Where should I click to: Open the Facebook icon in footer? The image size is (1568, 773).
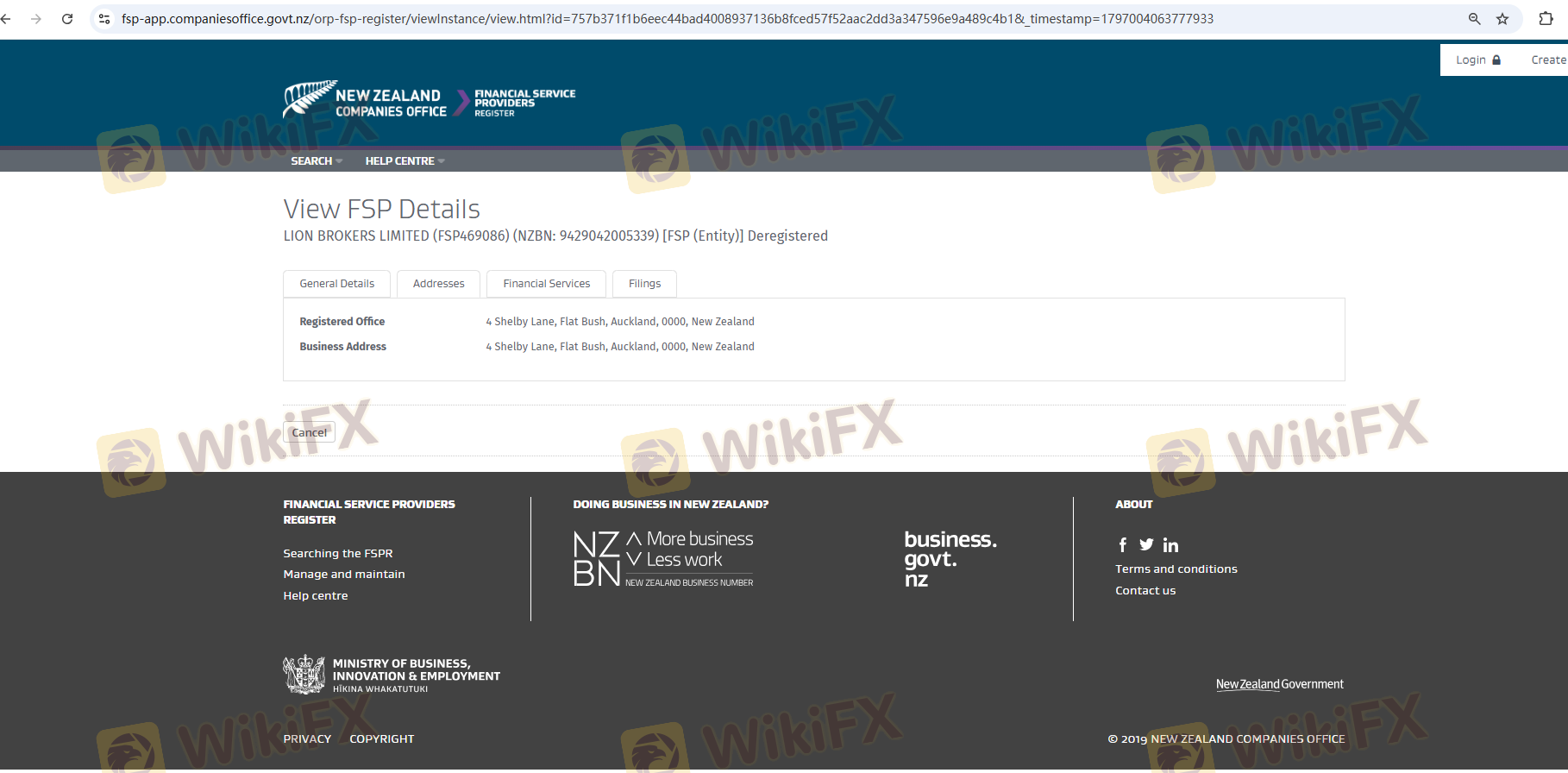(x=1122, y=545)
